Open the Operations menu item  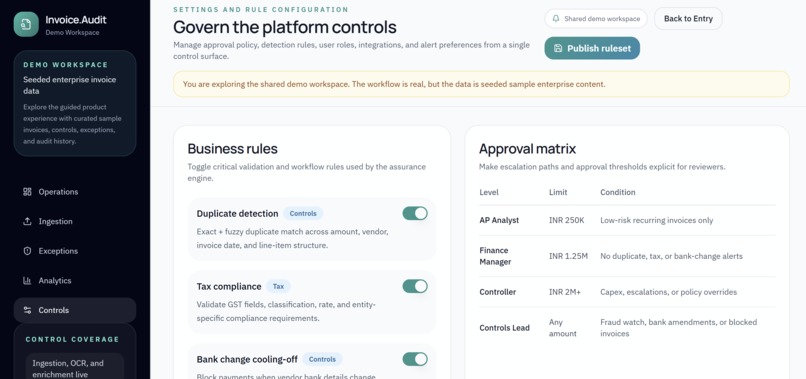coord(75,192)
